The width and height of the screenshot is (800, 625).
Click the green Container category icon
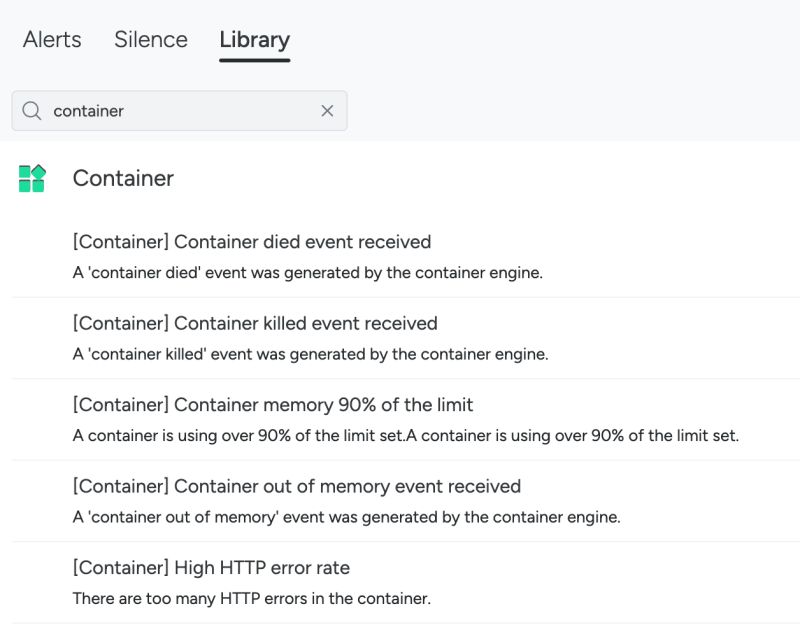click(x=31, y=177)
